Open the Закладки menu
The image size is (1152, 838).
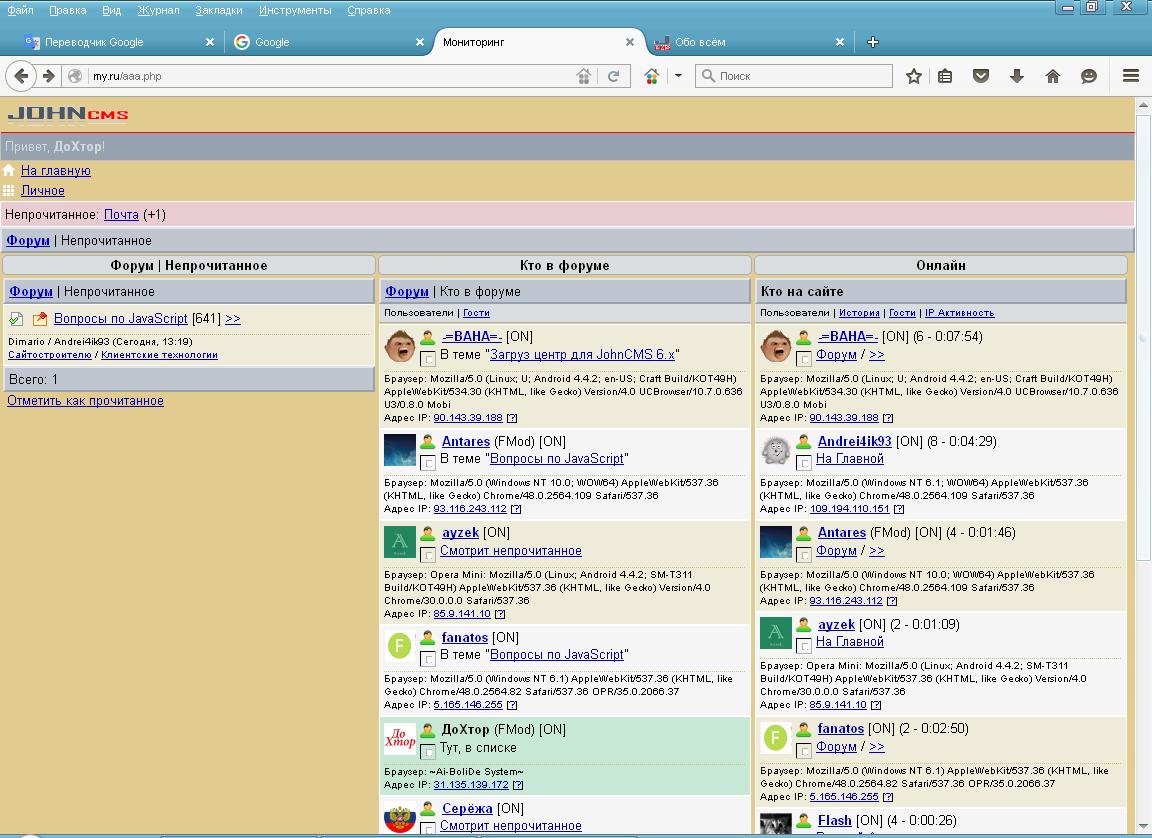tap(218, 10)
